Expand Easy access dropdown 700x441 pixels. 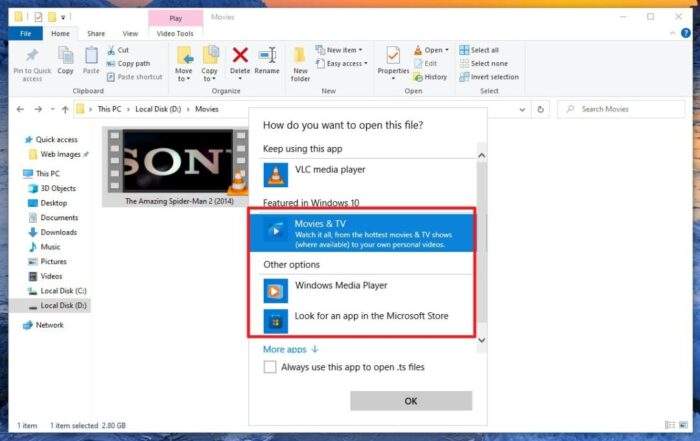pos(342,63)
